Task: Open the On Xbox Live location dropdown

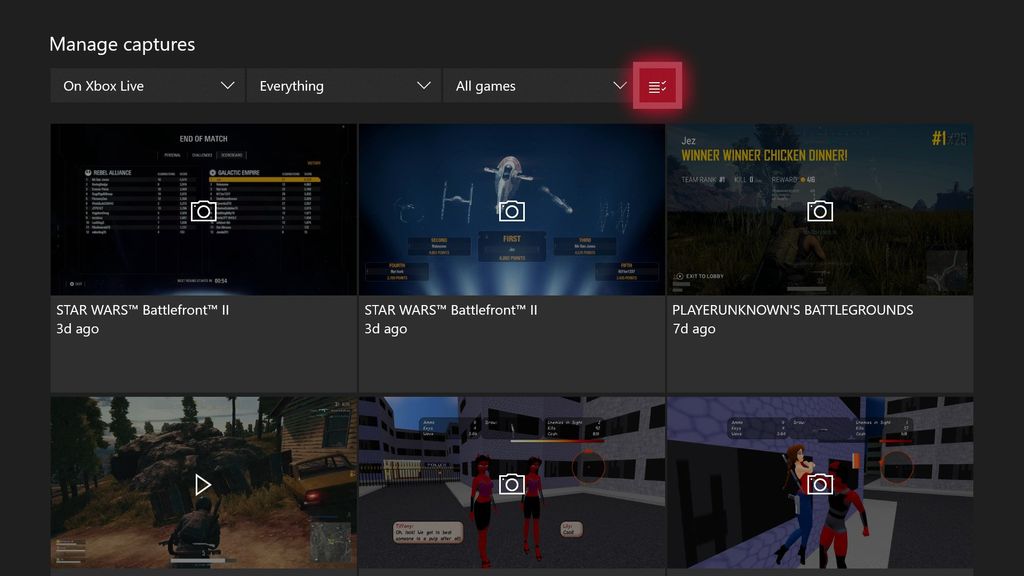Action: click(147, 86)
